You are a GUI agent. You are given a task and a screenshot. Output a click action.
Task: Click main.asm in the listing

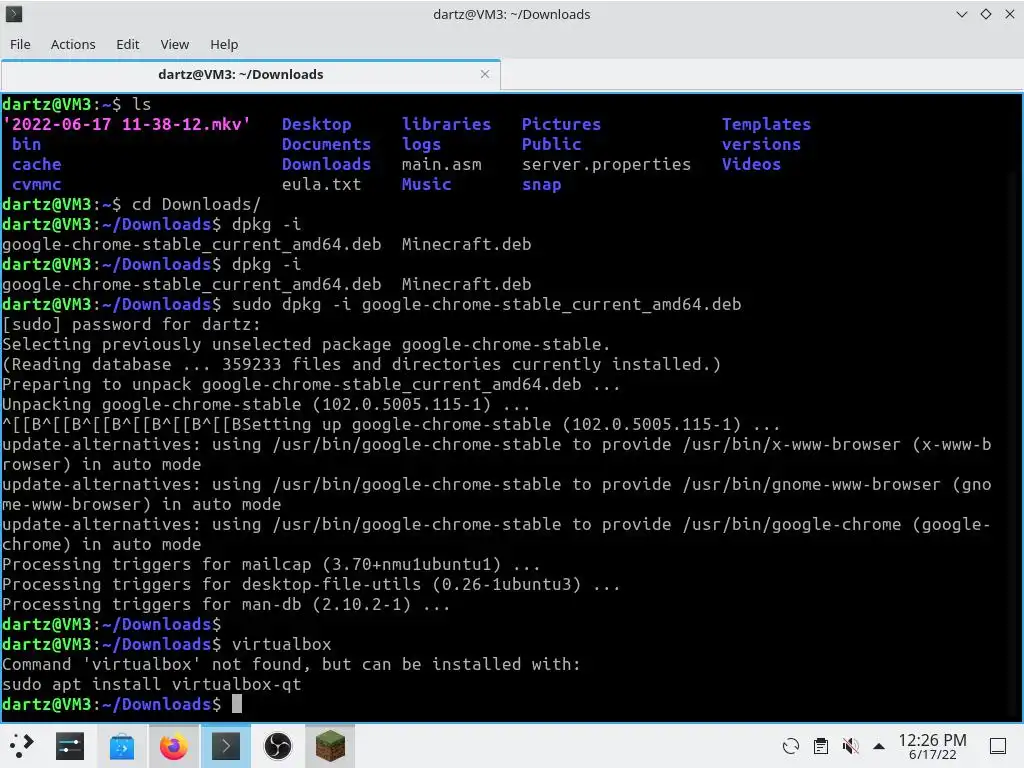point(441,164)
